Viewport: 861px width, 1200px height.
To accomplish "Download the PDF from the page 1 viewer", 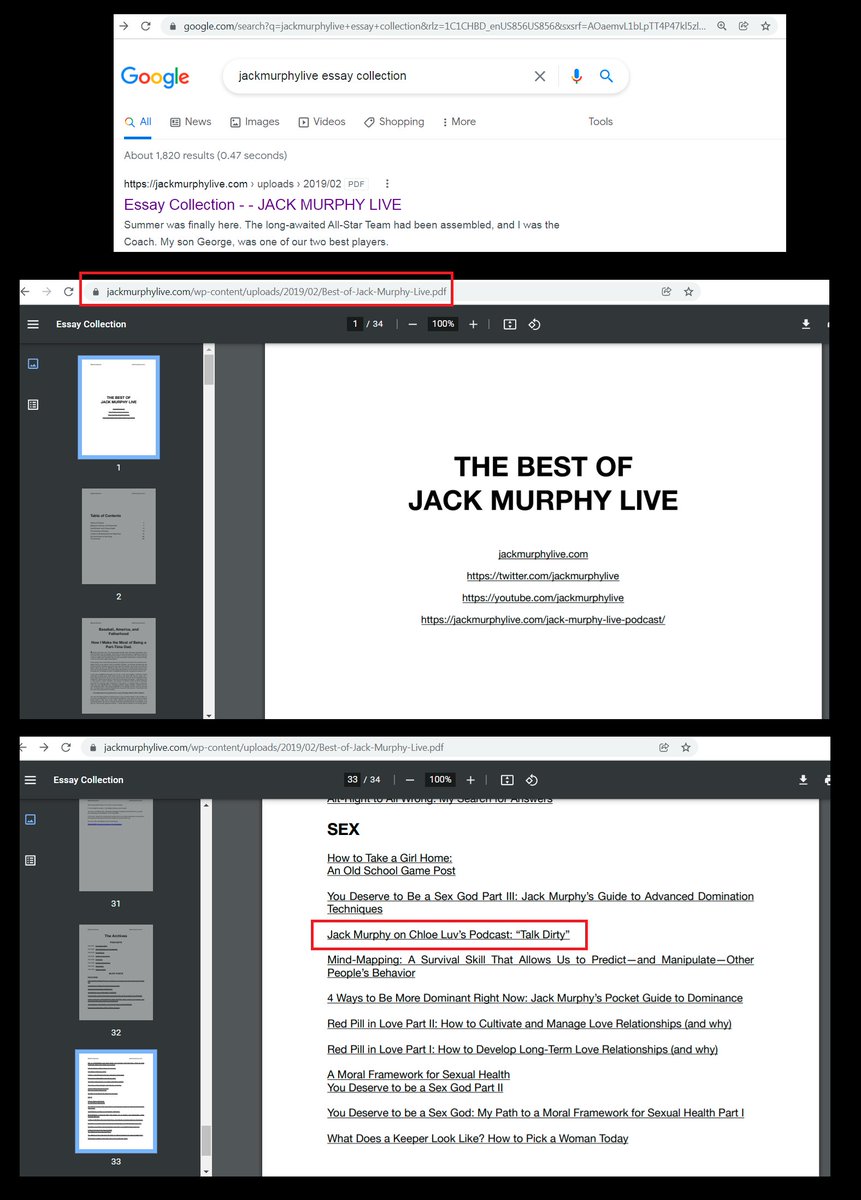I will [806, 324].
